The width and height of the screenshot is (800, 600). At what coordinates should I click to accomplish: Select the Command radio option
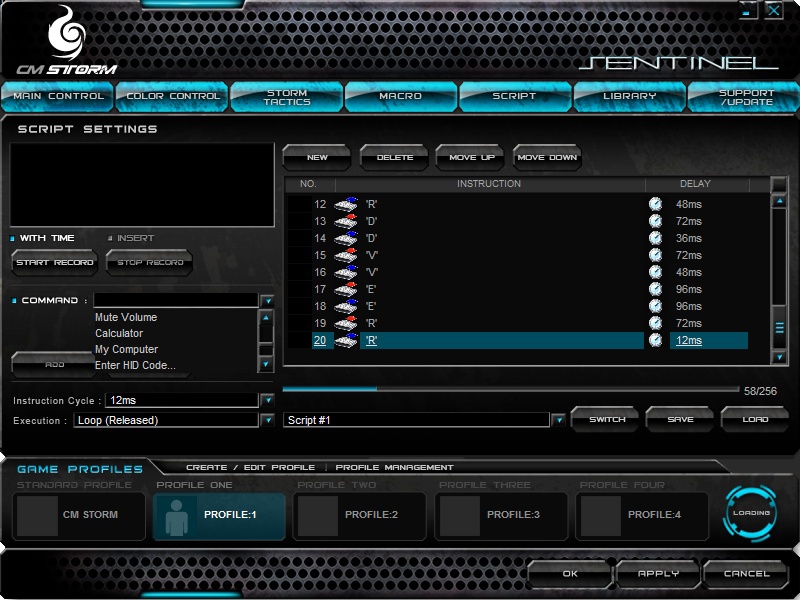click(x=14, y=301)
